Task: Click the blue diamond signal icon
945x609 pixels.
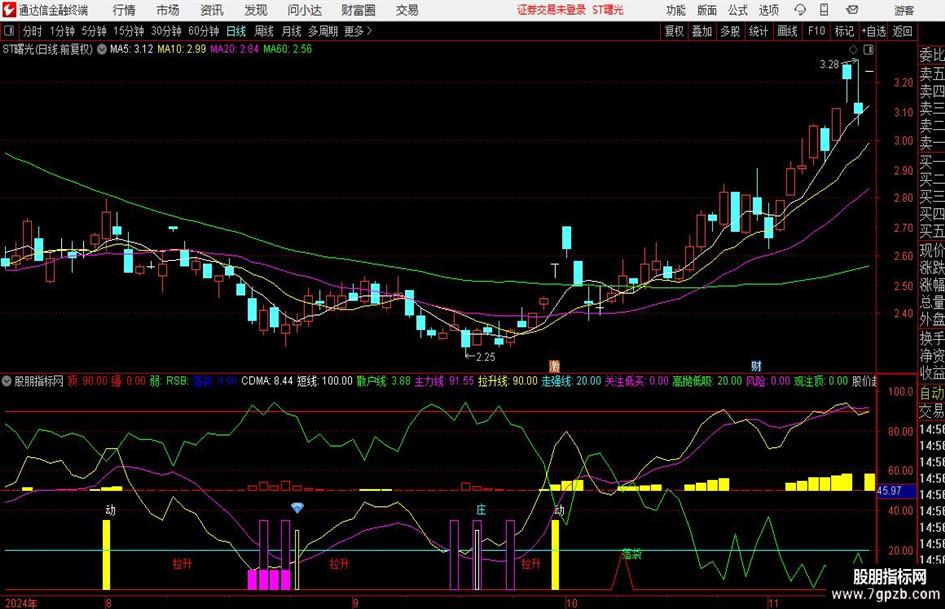Action: [297, 508]
